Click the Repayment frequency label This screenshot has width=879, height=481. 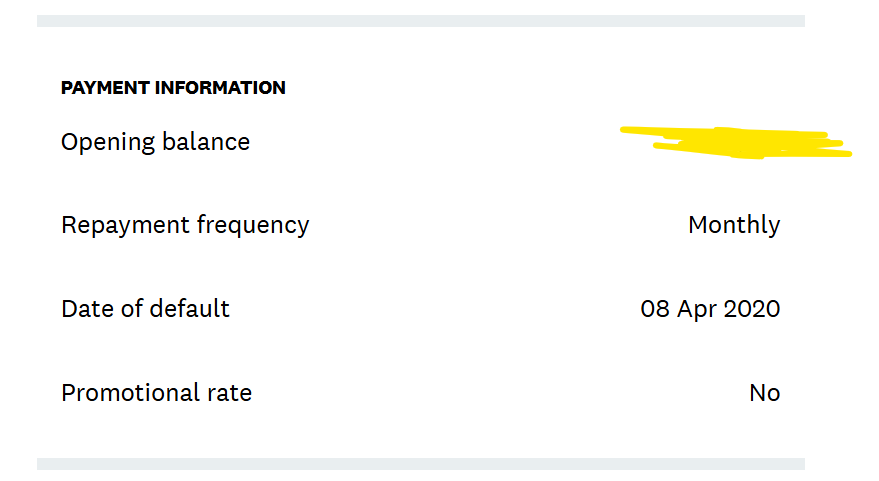point(185,225)
